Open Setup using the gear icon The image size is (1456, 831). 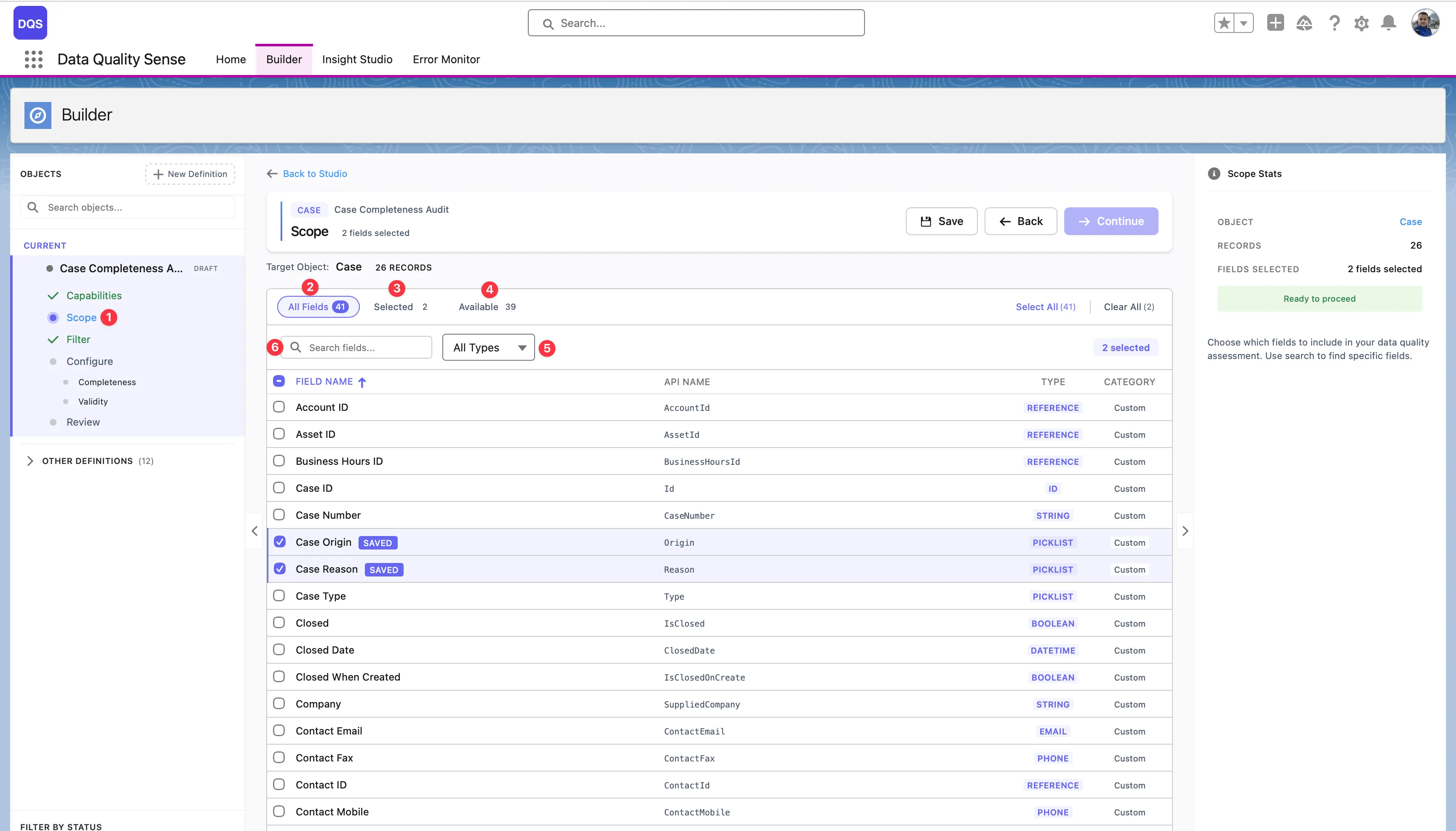coord(1361,23)
